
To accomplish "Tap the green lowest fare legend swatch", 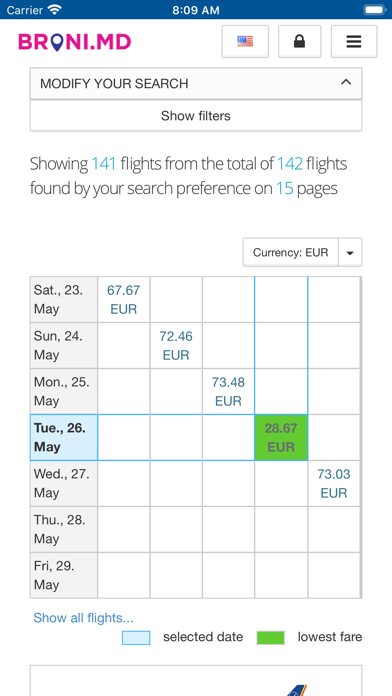I will coord(270,638).
